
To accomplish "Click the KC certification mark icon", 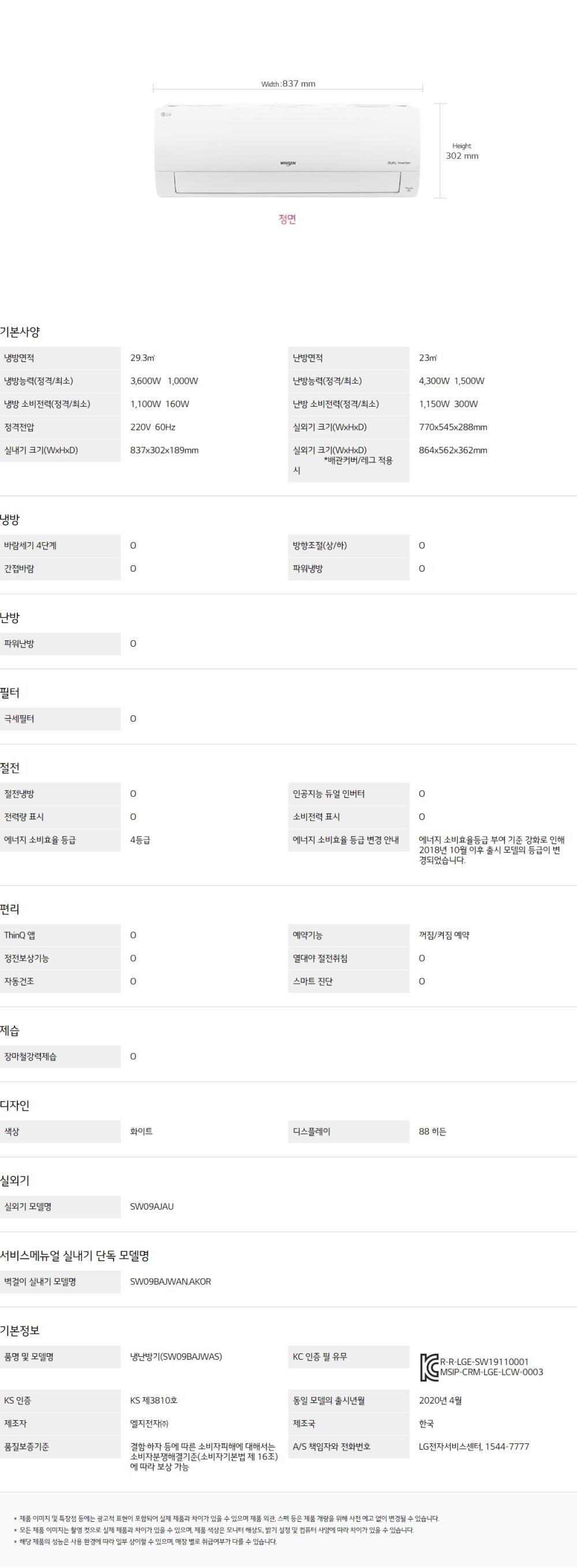I will pyautogui.click(x=429, y=1367).
